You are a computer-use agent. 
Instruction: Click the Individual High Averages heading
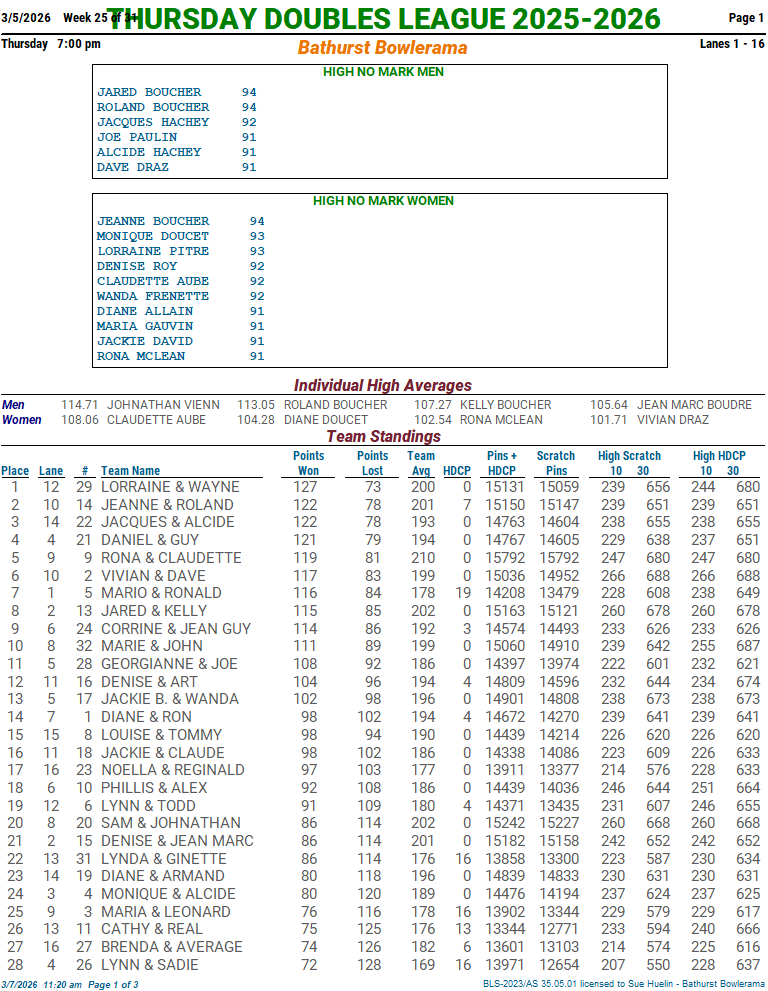pos(383,385)
